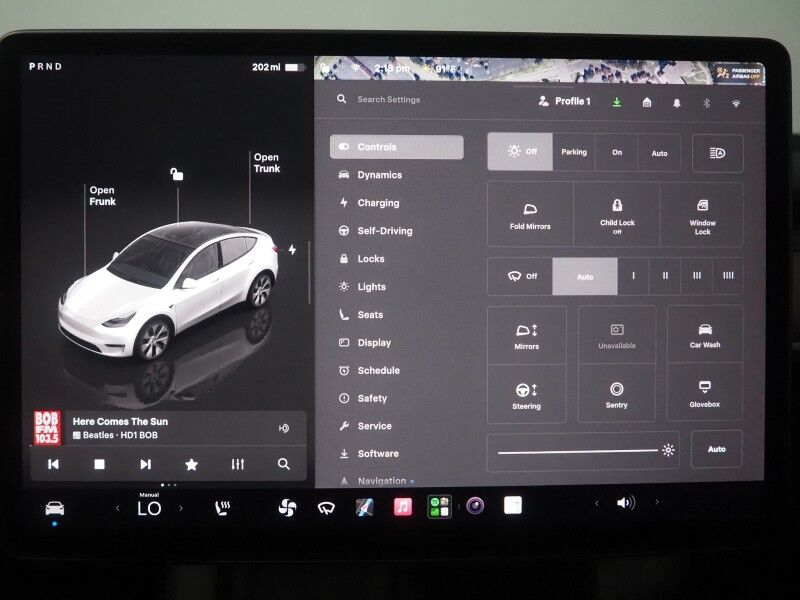Open the car controls icon in dock
Image resolution: width=800 pixels, height=600 pixels.
(55, 508)
